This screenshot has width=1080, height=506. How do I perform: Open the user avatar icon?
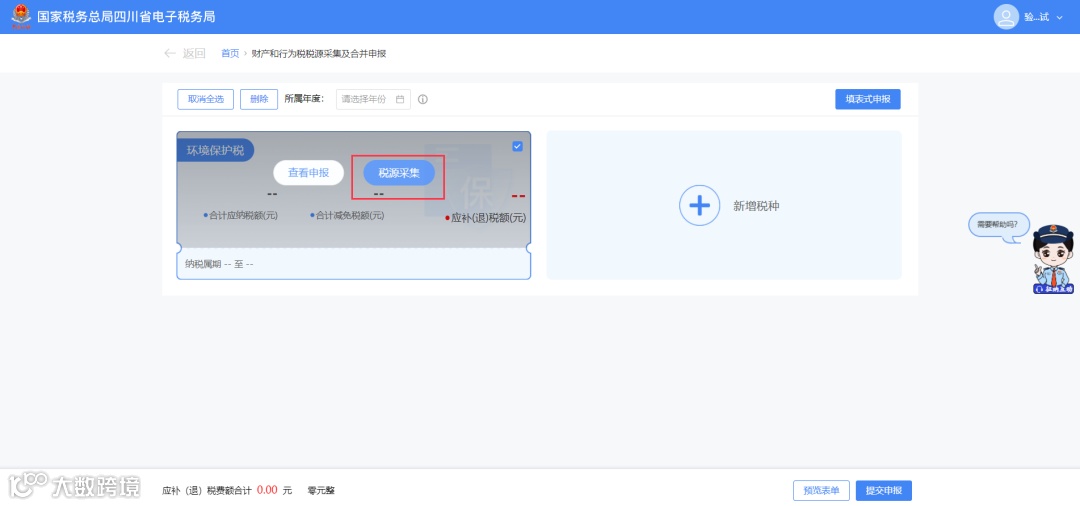pos(1006,17)
